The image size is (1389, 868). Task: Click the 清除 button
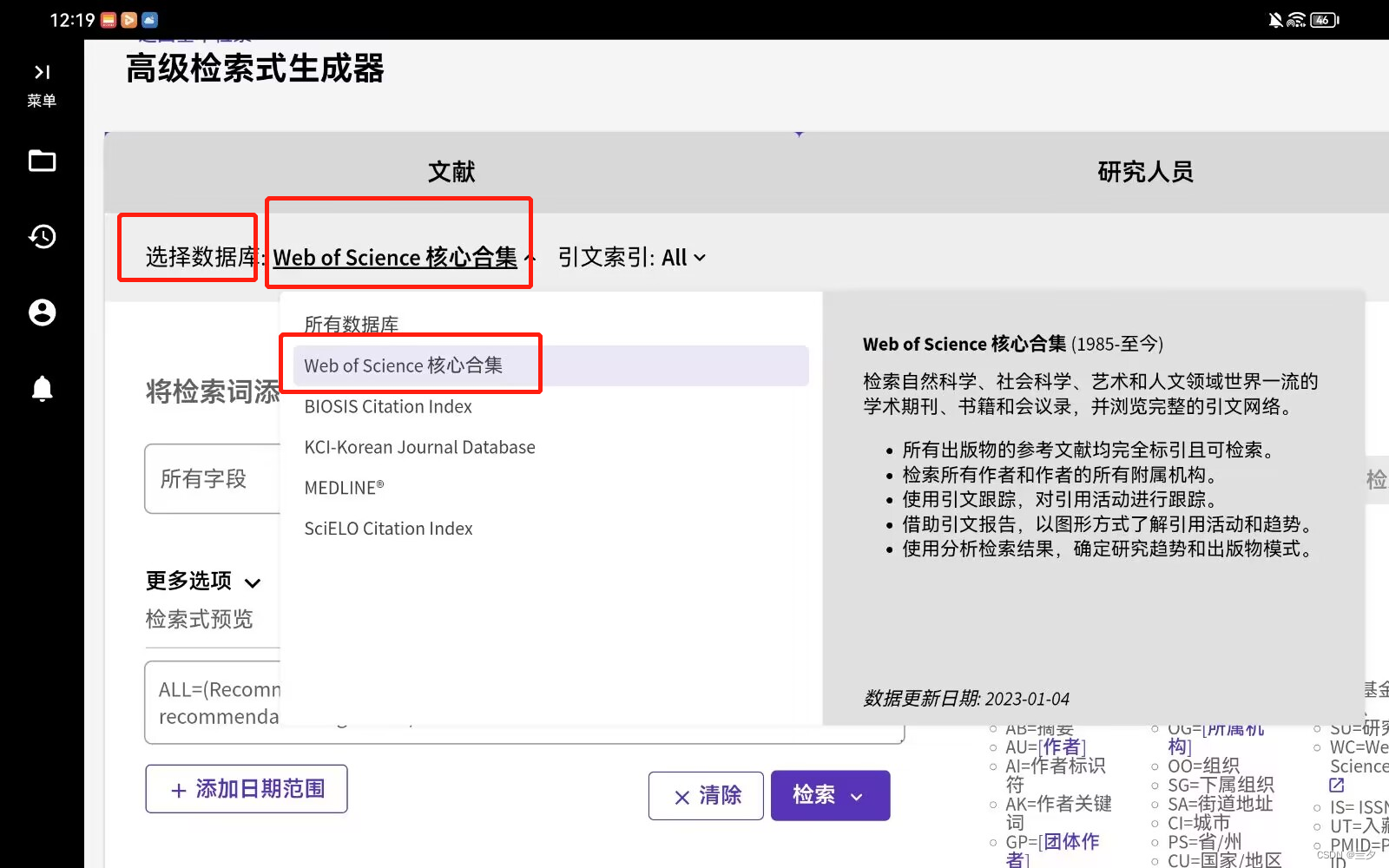tap(706, 796)
